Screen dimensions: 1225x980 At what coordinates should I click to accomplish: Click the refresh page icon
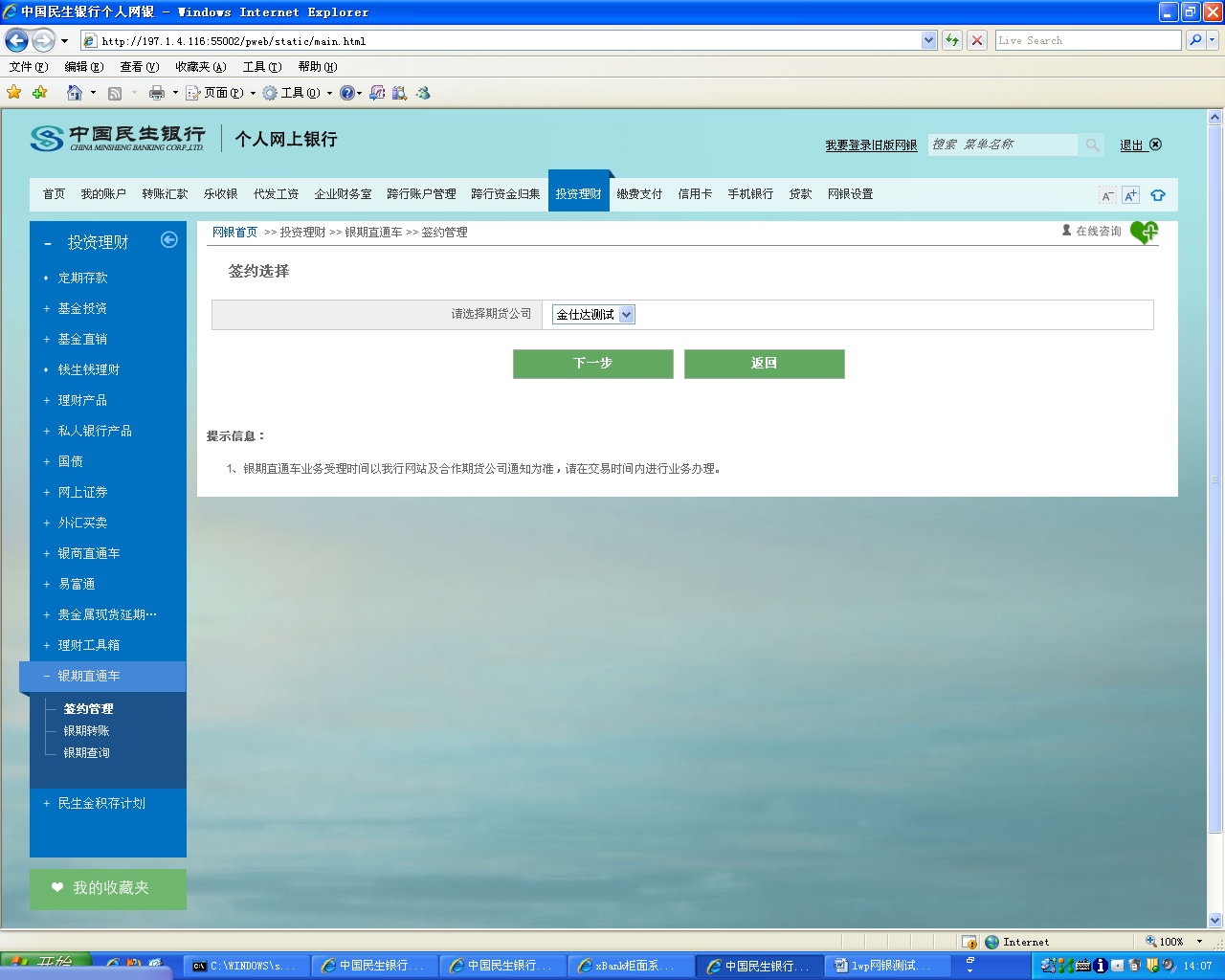tap(951, 40)
